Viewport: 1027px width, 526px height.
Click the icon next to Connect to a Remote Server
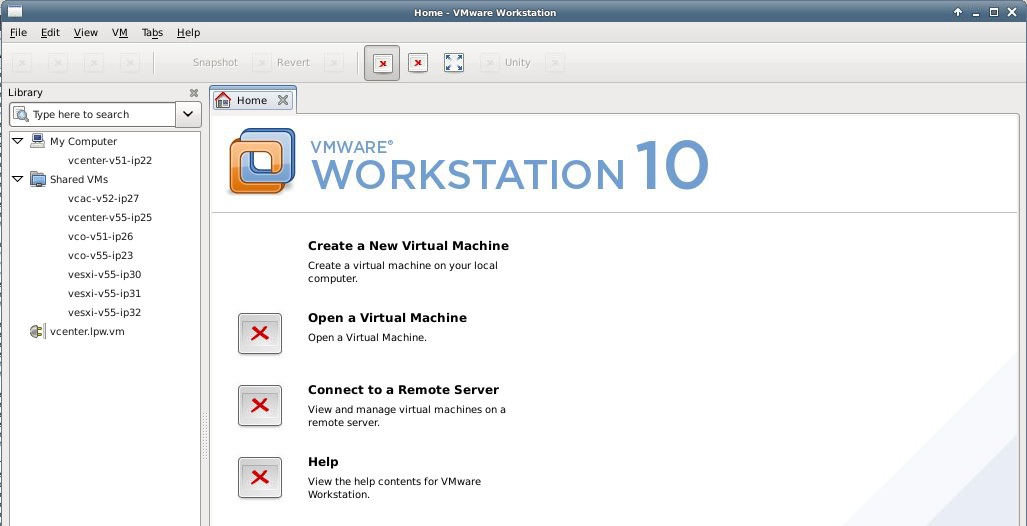point(260,405)
